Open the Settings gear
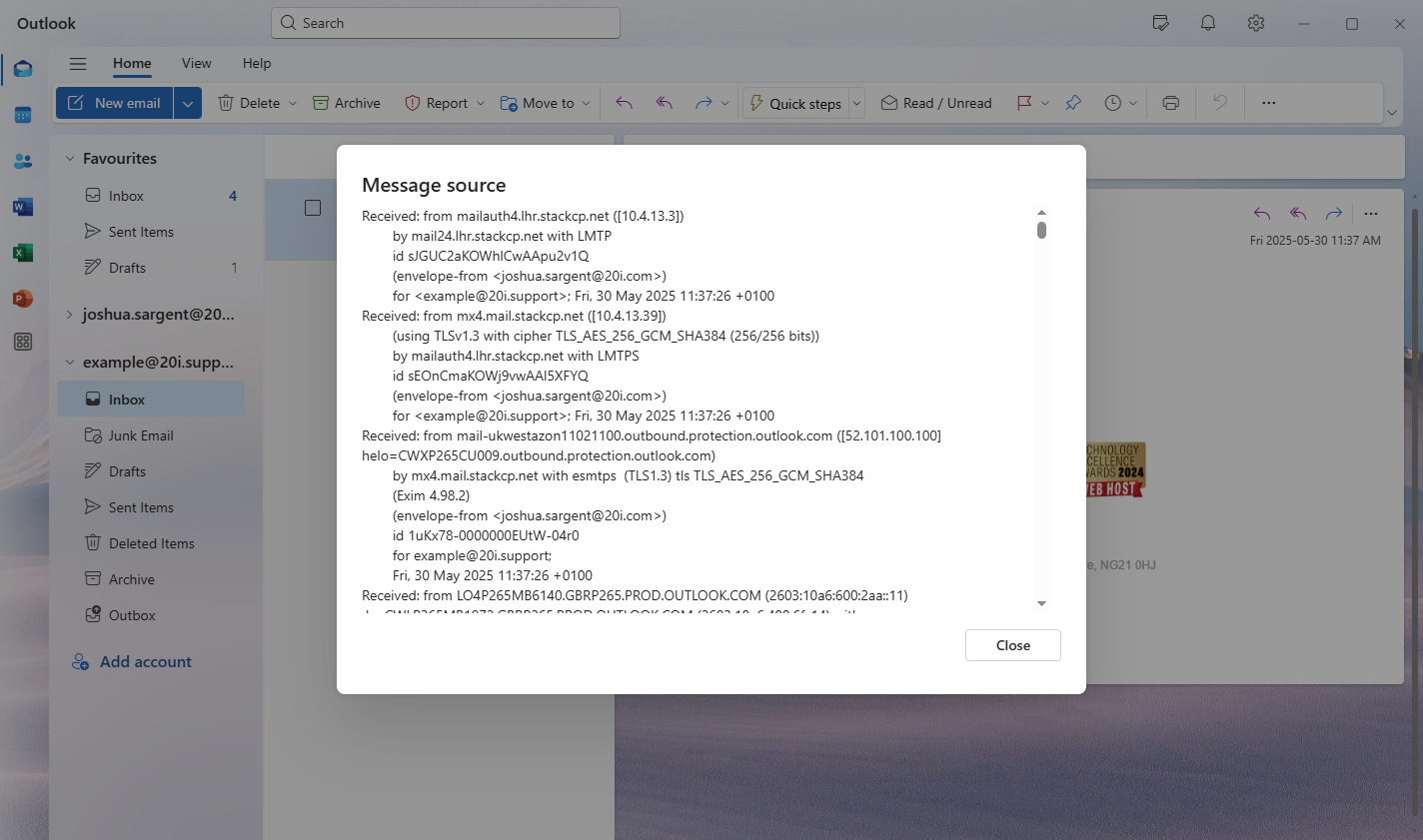 click(1256, 23)
